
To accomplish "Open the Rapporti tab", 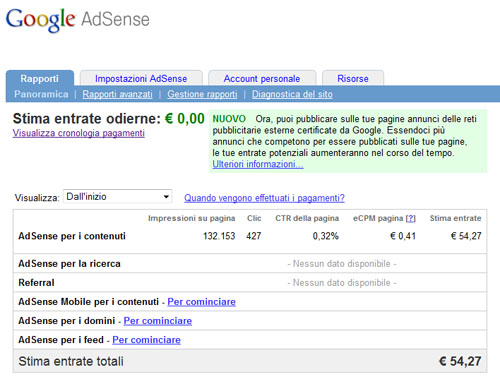I will (x=40, y=79).
